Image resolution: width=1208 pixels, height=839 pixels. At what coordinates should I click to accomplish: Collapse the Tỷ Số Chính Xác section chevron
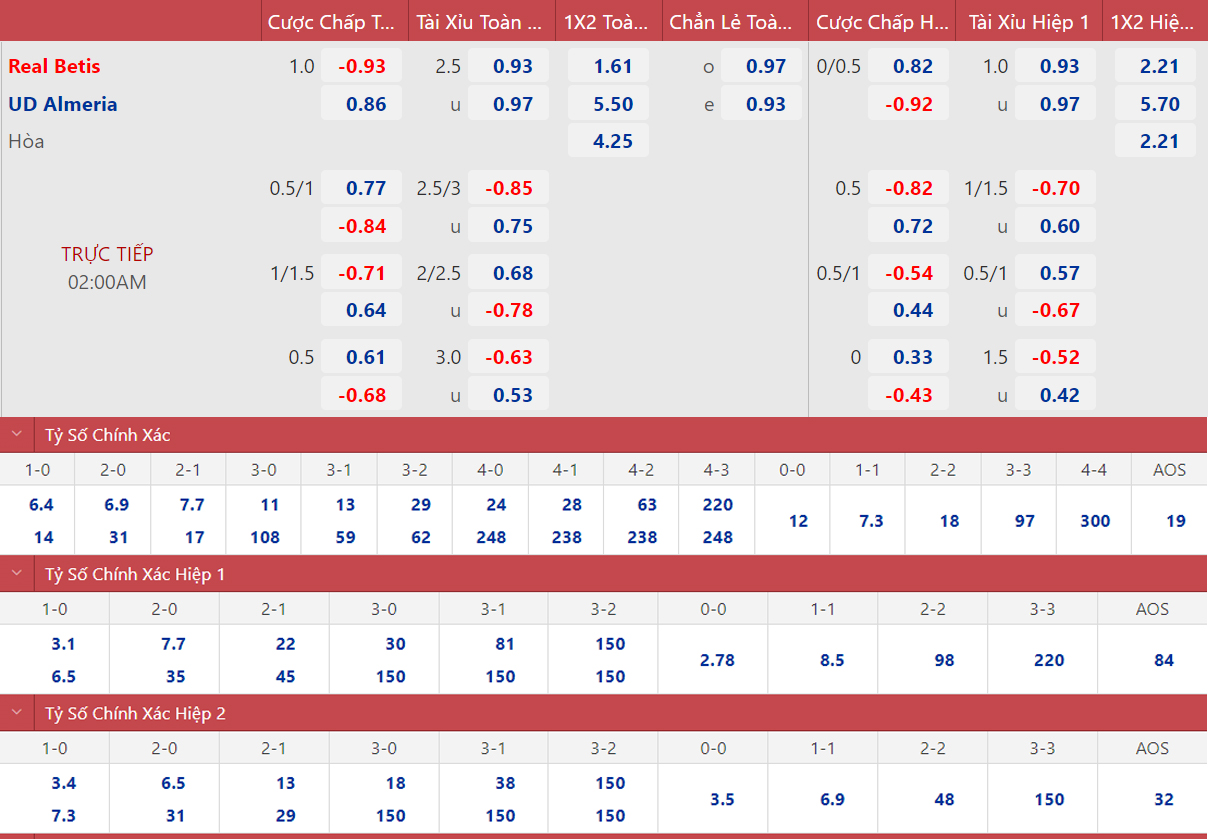click(17, 435)
